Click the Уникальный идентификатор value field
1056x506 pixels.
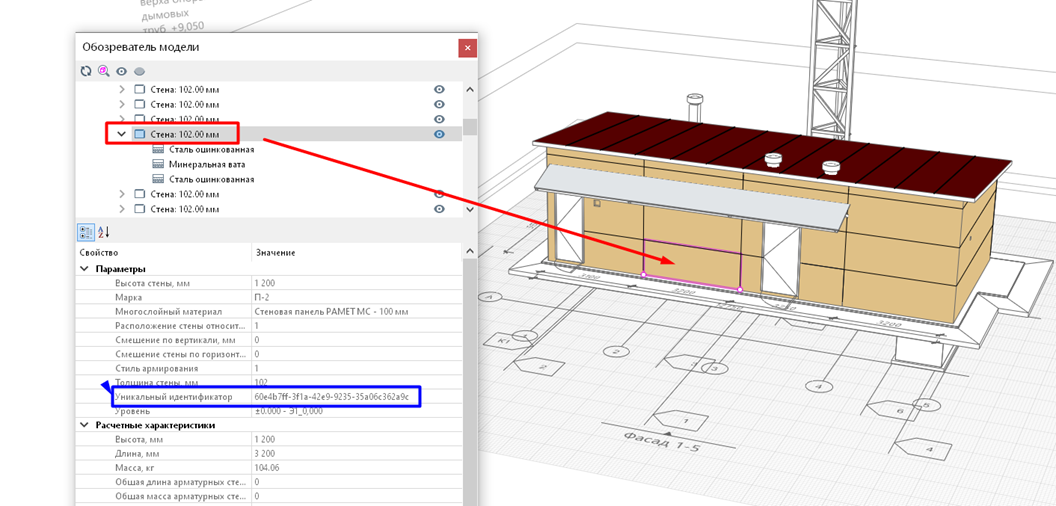click(356, 397)
